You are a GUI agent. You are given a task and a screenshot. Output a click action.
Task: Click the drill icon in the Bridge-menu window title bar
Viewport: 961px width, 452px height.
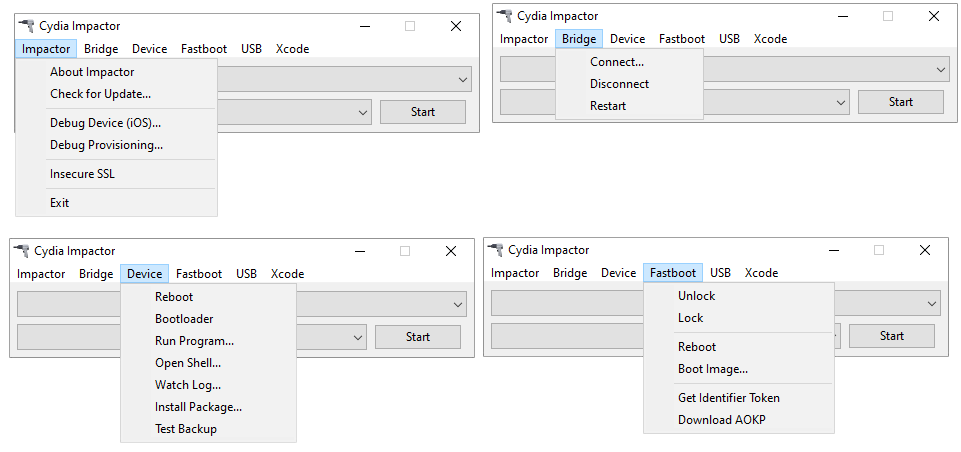point(505,15)
